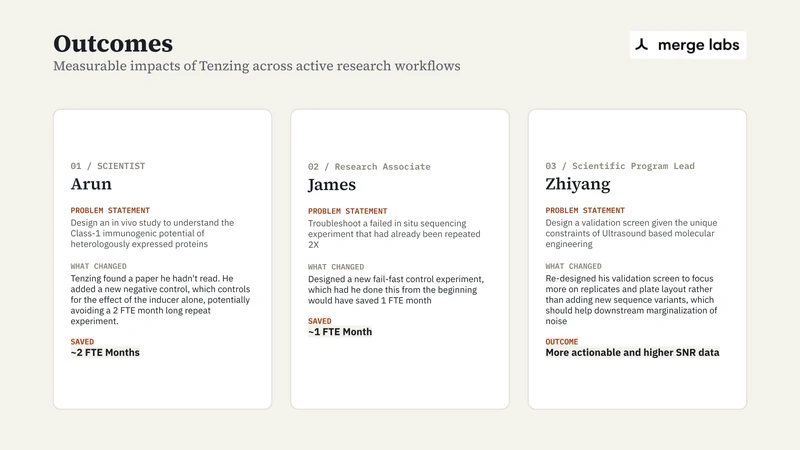Screen dimensions: 800x450
Task: Click Arun's in vivo study problem paragraph
Action: point(152,233)
